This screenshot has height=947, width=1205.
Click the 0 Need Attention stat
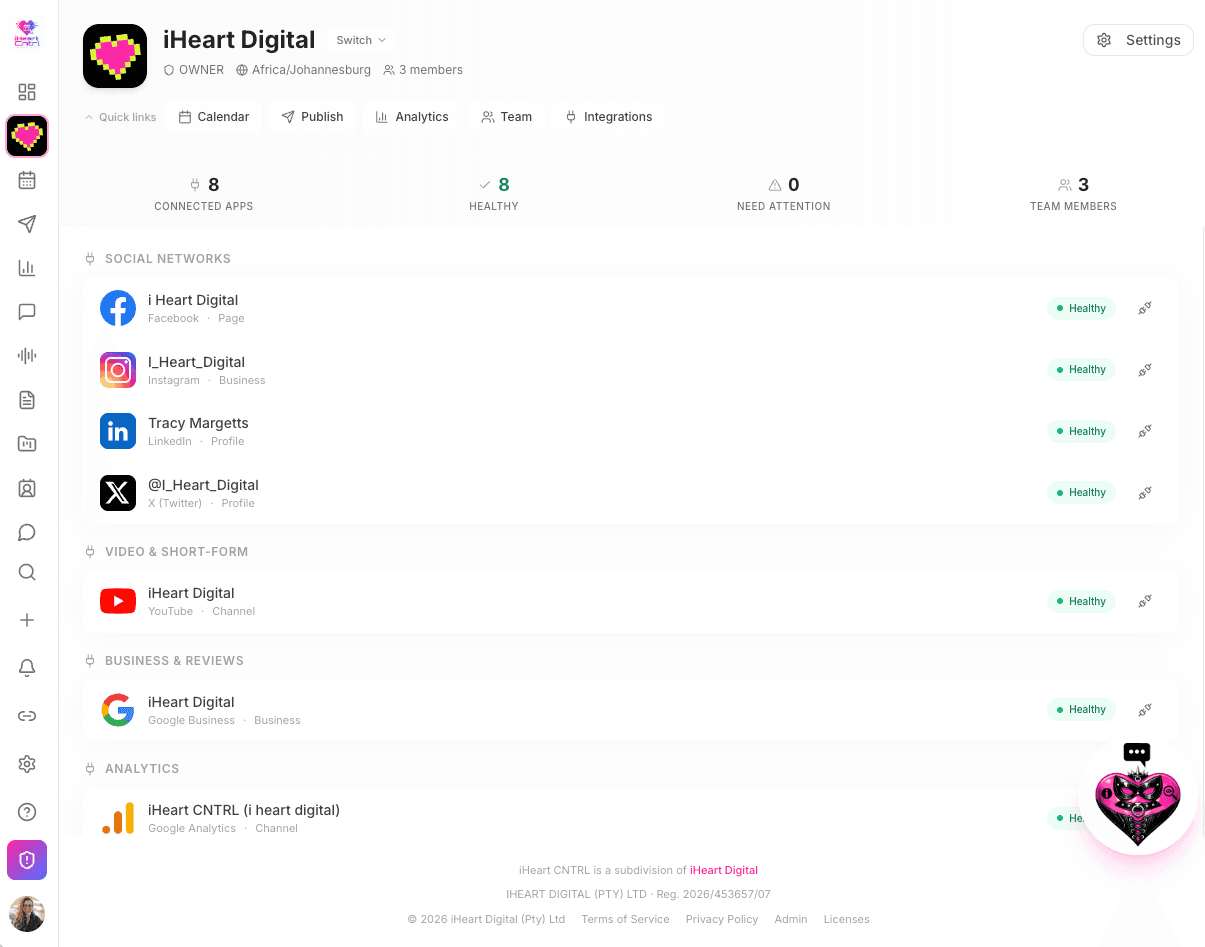[x=784, y=194]
